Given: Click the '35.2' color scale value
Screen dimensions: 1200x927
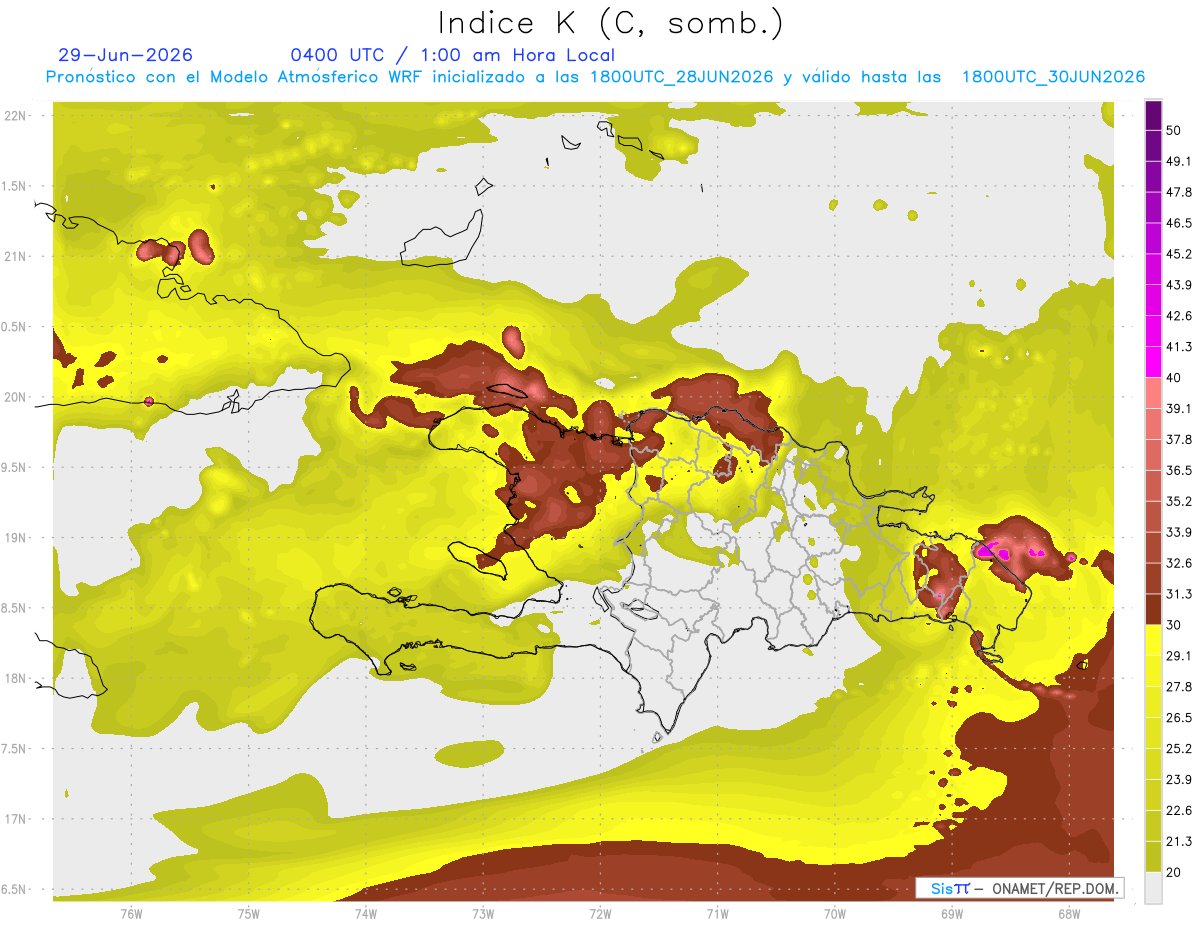Looking at the screenshot, I should (x=1179, y=501).
